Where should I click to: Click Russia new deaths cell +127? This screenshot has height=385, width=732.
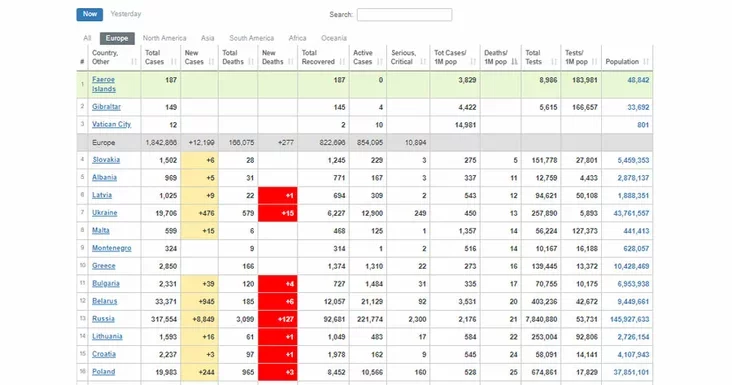278,320
